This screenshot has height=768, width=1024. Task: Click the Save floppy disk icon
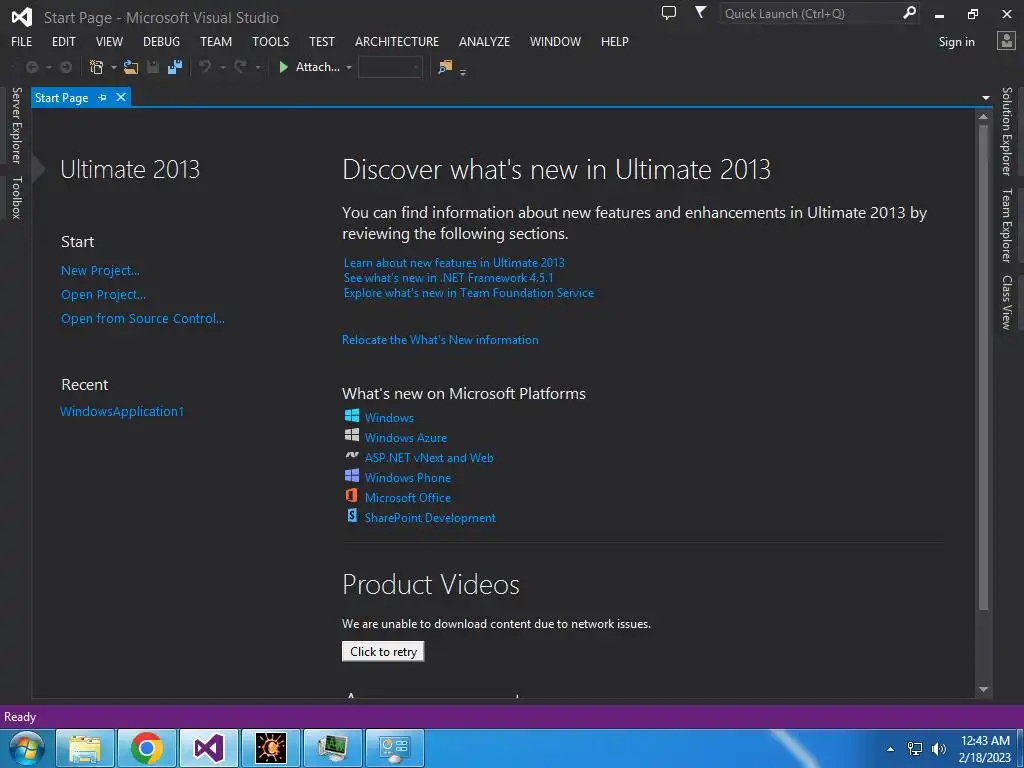(153, 67)
